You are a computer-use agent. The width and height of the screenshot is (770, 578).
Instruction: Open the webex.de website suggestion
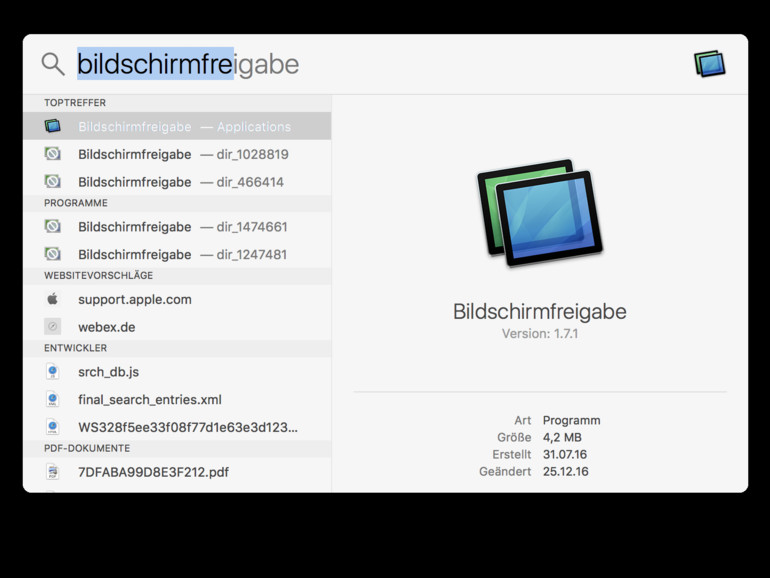[177, 327]
